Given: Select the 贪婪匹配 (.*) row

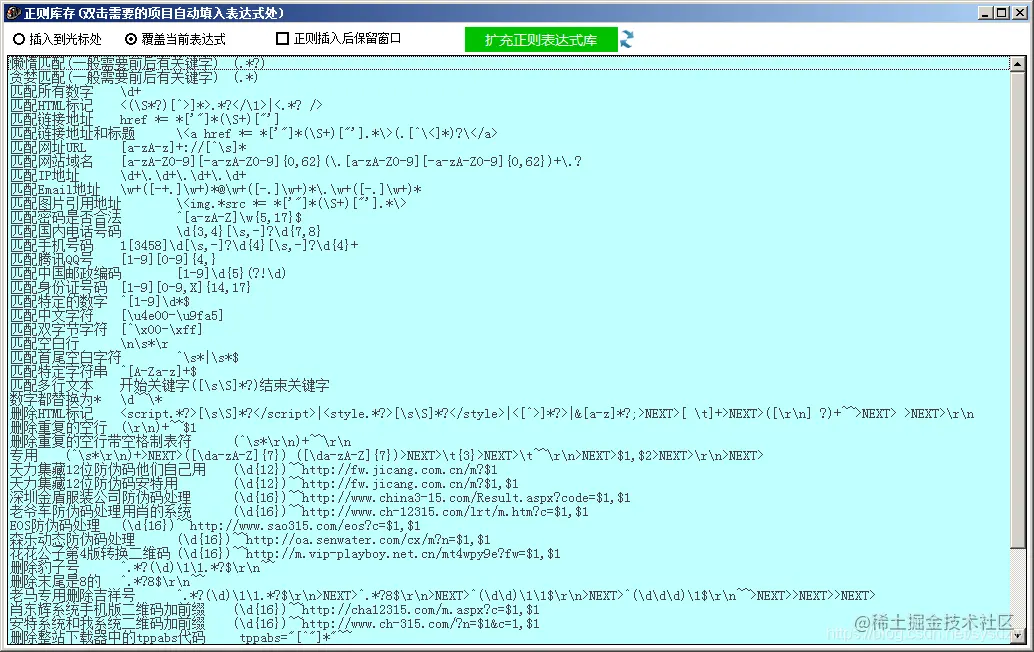Looking at the screenshot, I should point(508,77).
